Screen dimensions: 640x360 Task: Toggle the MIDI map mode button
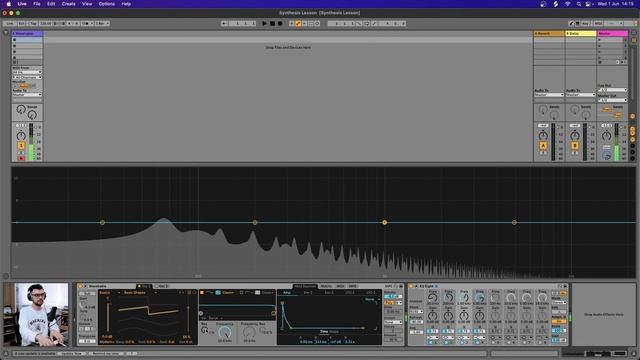click(598, 24)
